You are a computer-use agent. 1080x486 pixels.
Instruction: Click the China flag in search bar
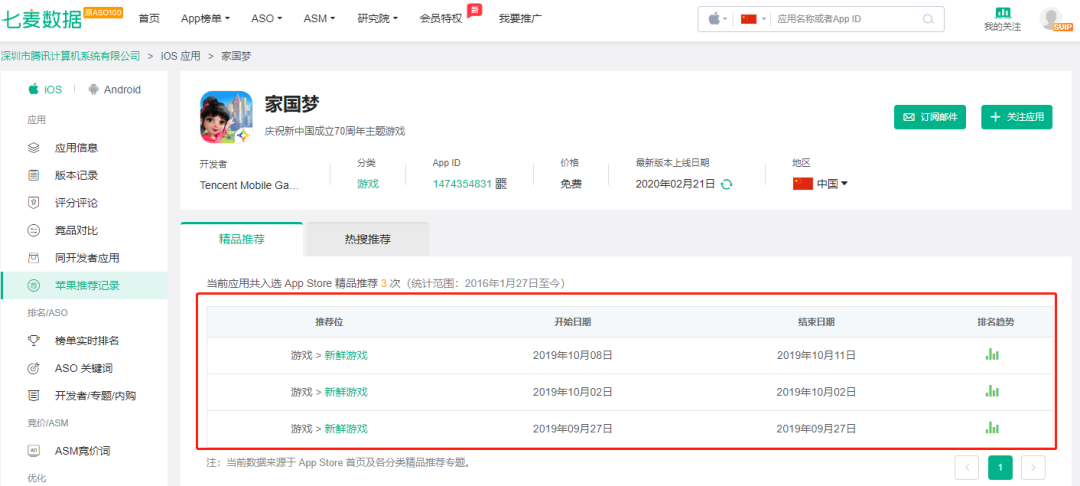tap(749, 19)
